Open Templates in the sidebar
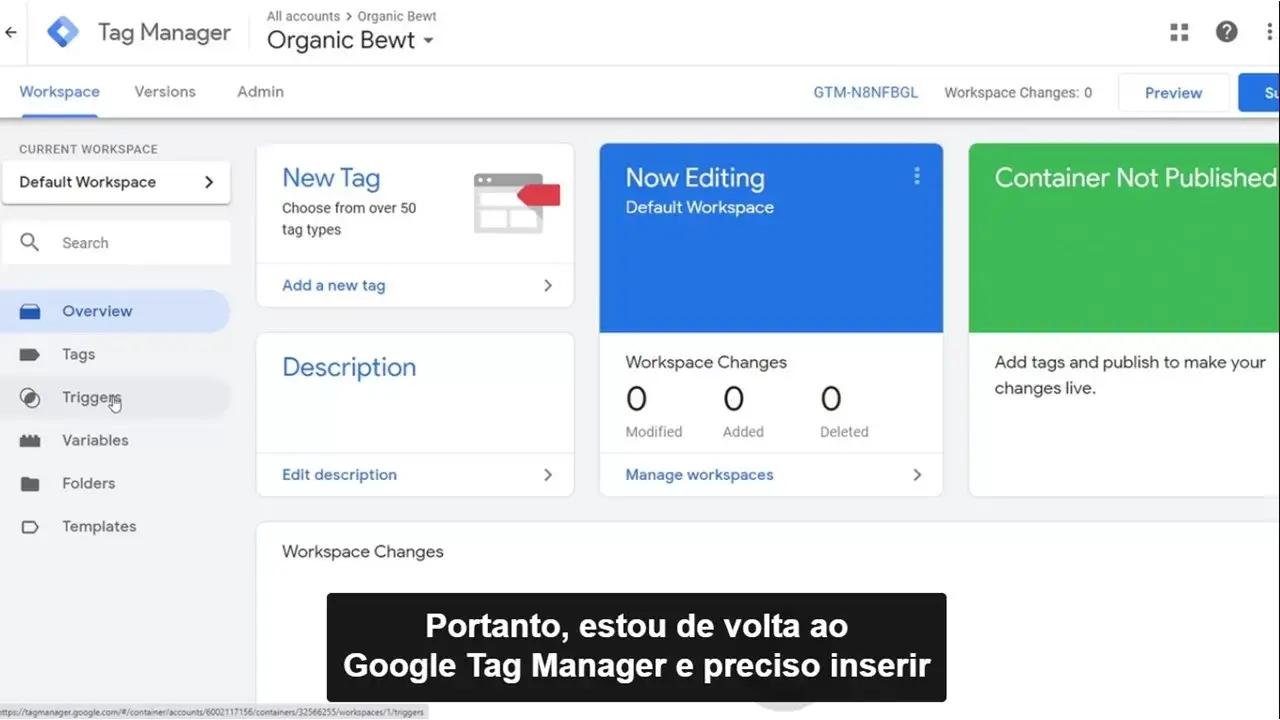Viewport: 1280px width, 720px height. click(x=116, y=526)
